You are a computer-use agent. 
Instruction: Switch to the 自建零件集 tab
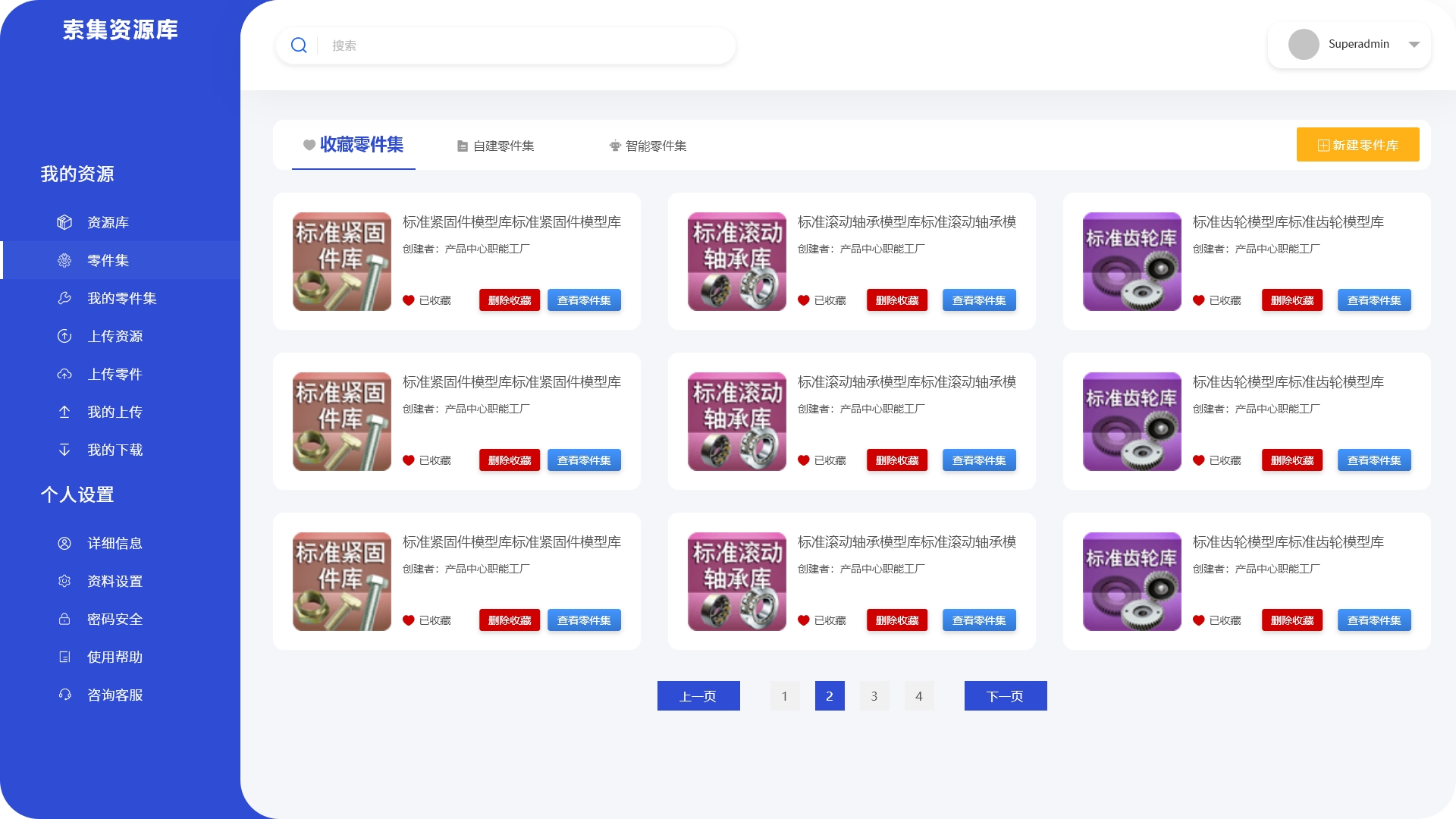click(496, 146)
